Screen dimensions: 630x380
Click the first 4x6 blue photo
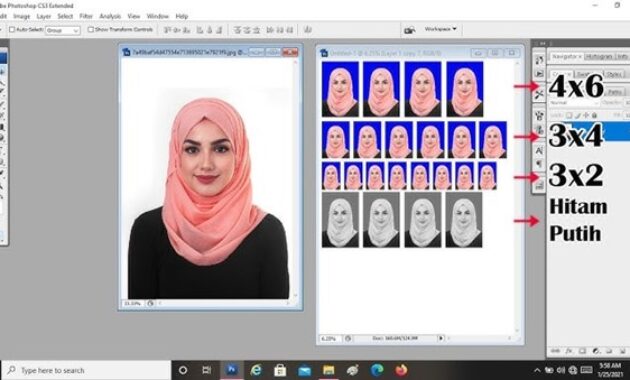coord(340,89)
